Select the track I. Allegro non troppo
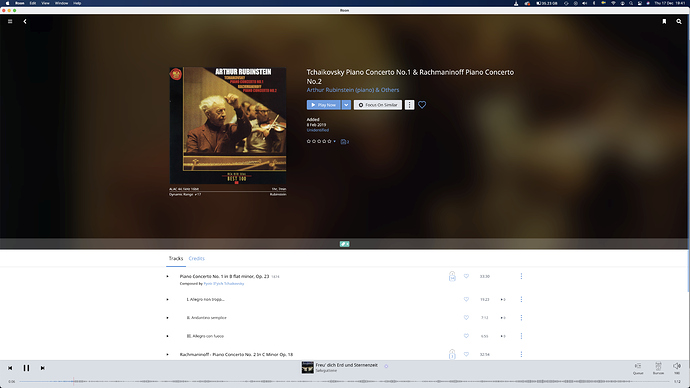690x388 pixels. 206,299
